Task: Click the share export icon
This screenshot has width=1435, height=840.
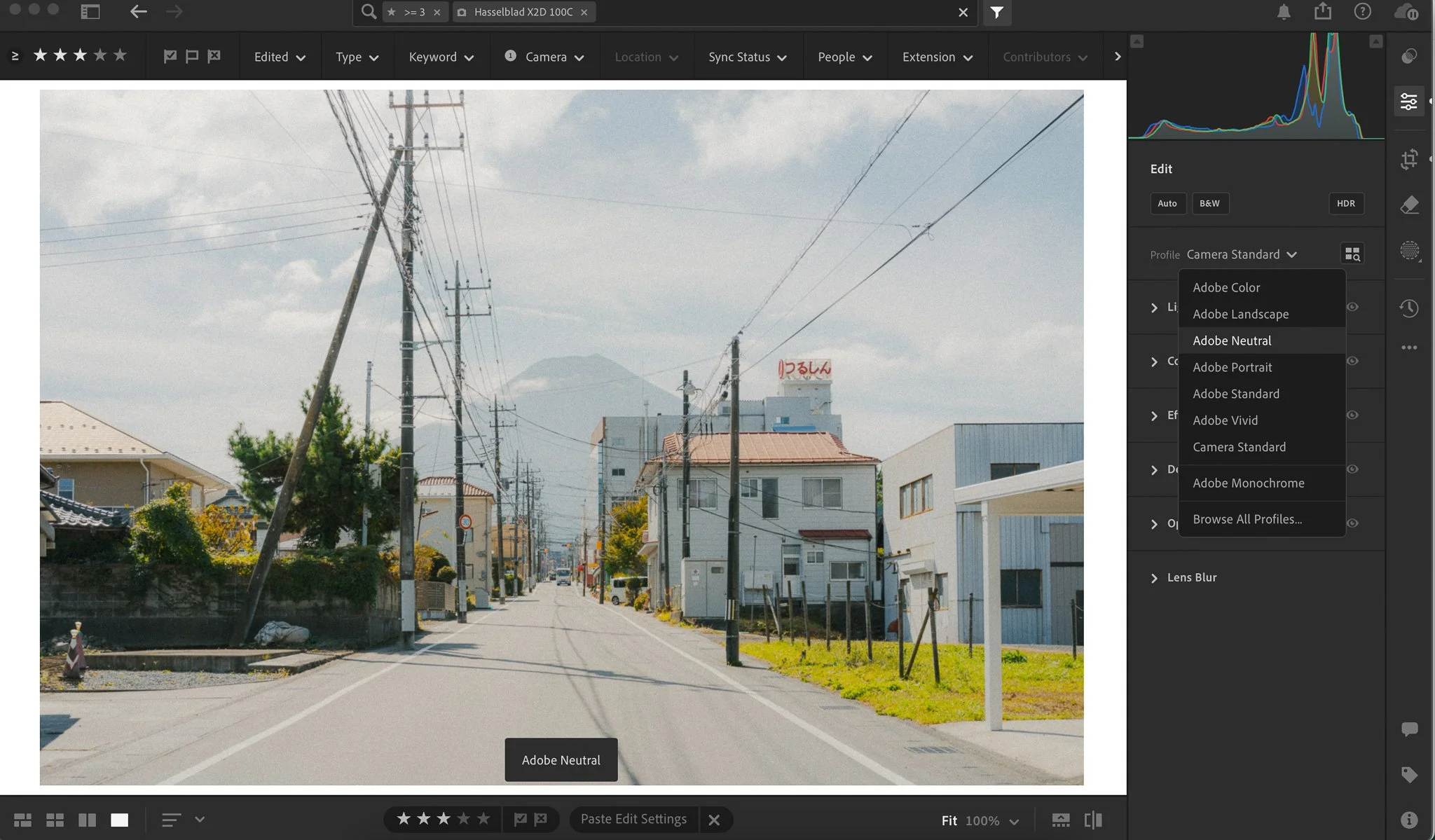Action: (x=1322, y=12)
